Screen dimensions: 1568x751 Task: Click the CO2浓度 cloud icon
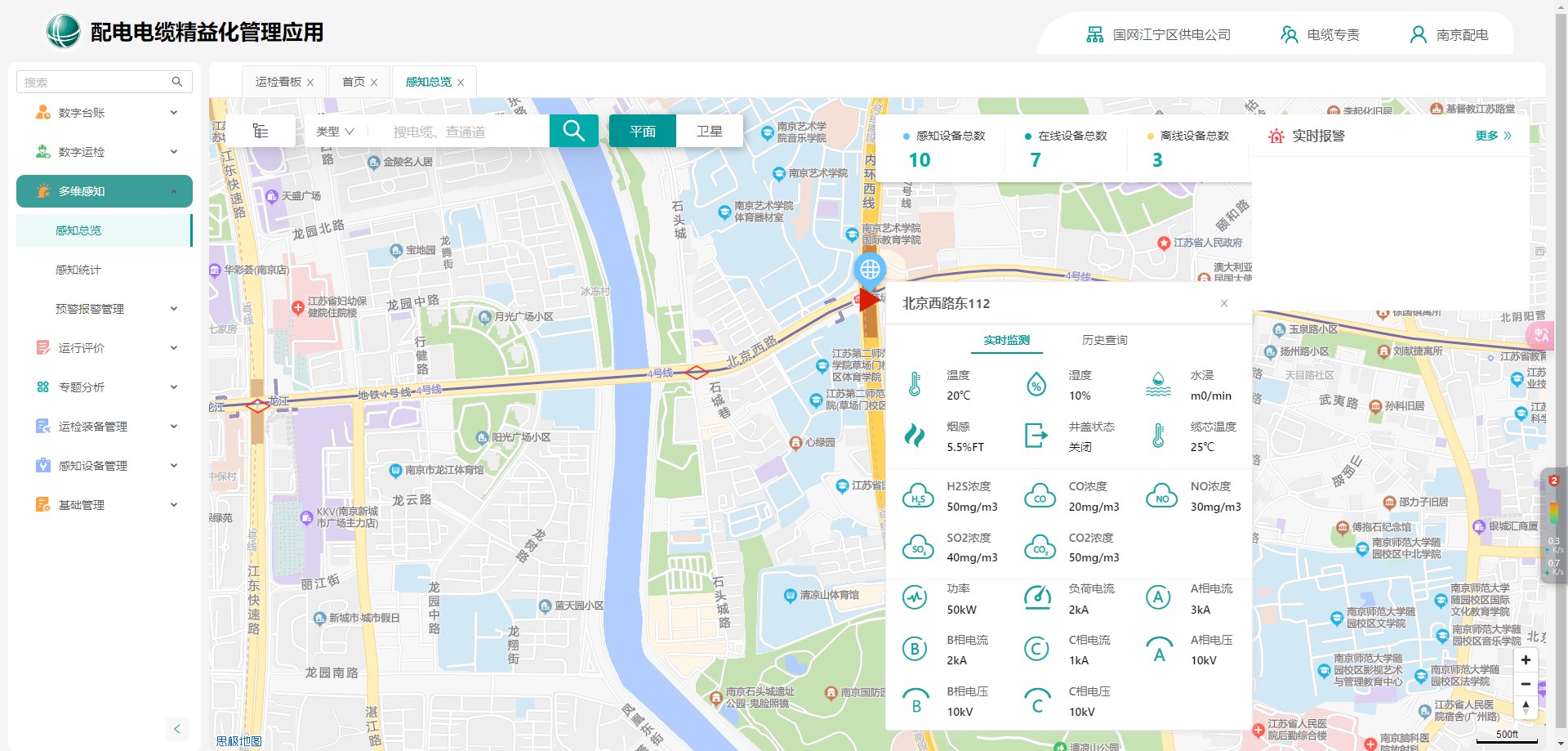coord(1040,548)
